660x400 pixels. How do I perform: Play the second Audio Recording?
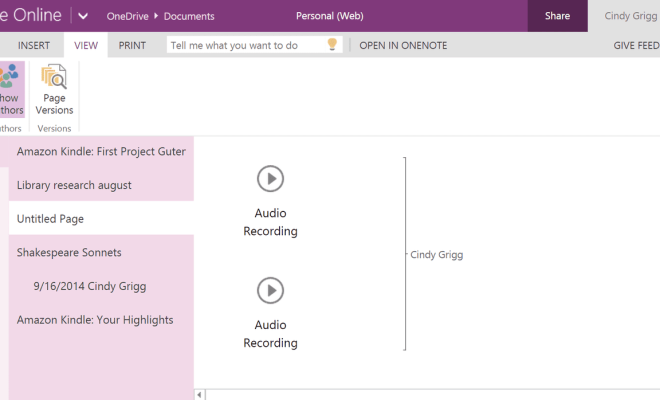270,291
